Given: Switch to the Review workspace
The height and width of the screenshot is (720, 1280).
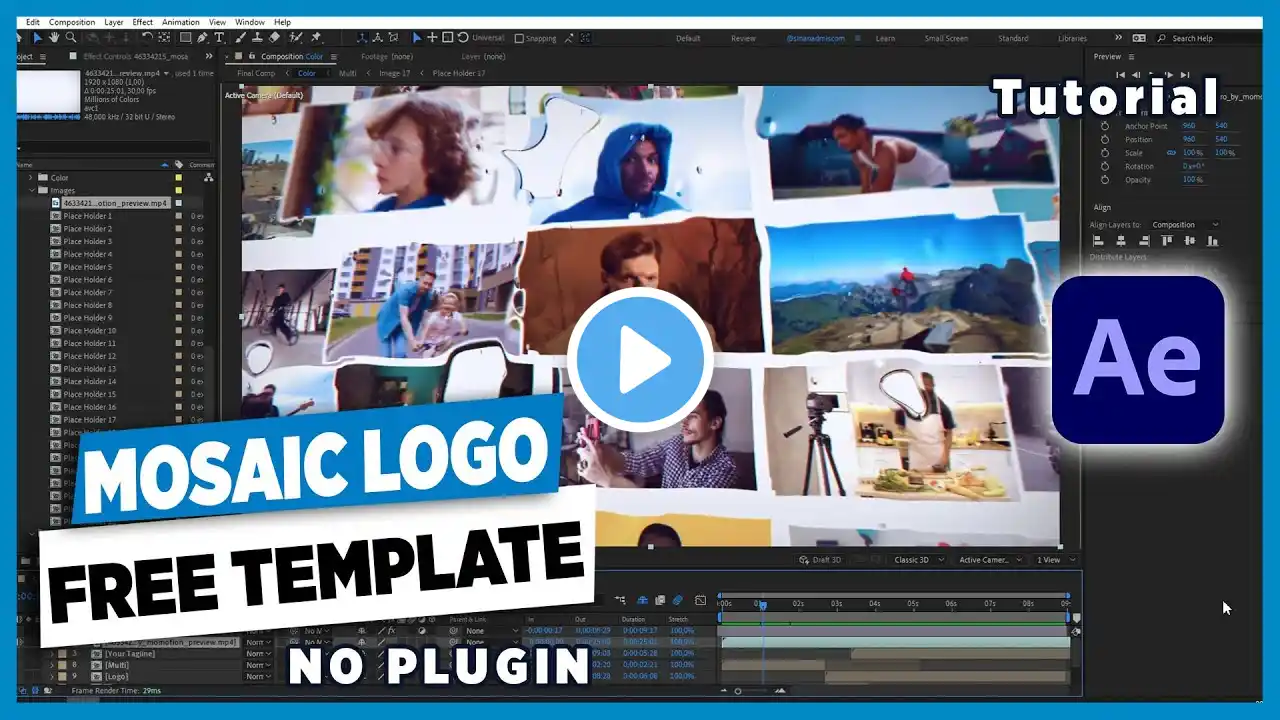Looking at the screenshot, I should pyautogui.click(x=743, y=38).
